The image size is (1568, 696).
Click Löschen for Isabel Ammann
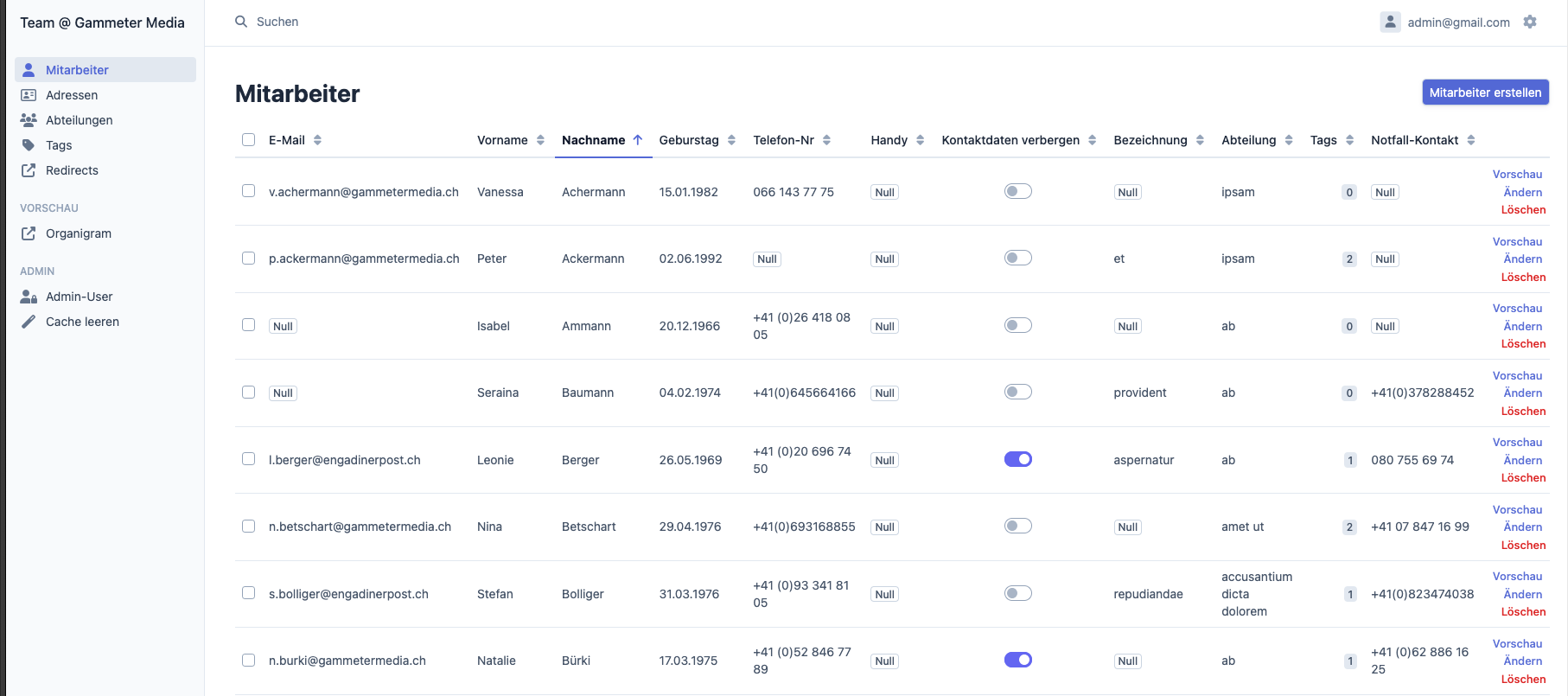(1523, 344)
